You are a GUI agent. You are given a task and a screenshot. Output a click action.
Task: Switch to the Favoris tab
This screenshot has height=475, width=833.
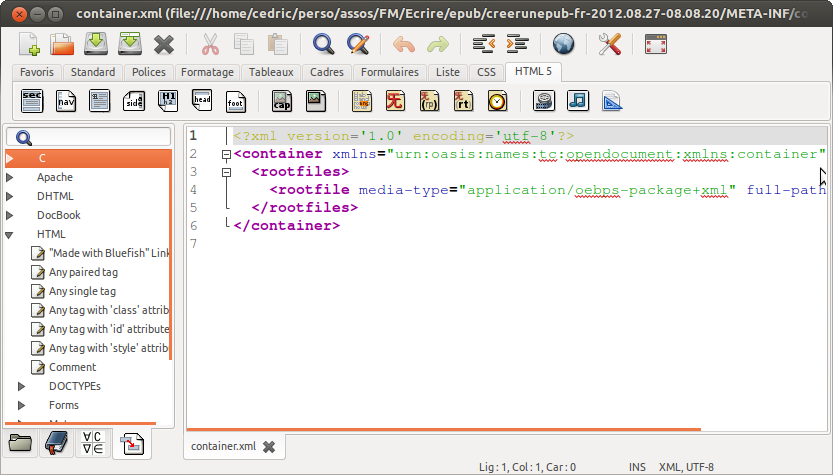pos(37,72)
